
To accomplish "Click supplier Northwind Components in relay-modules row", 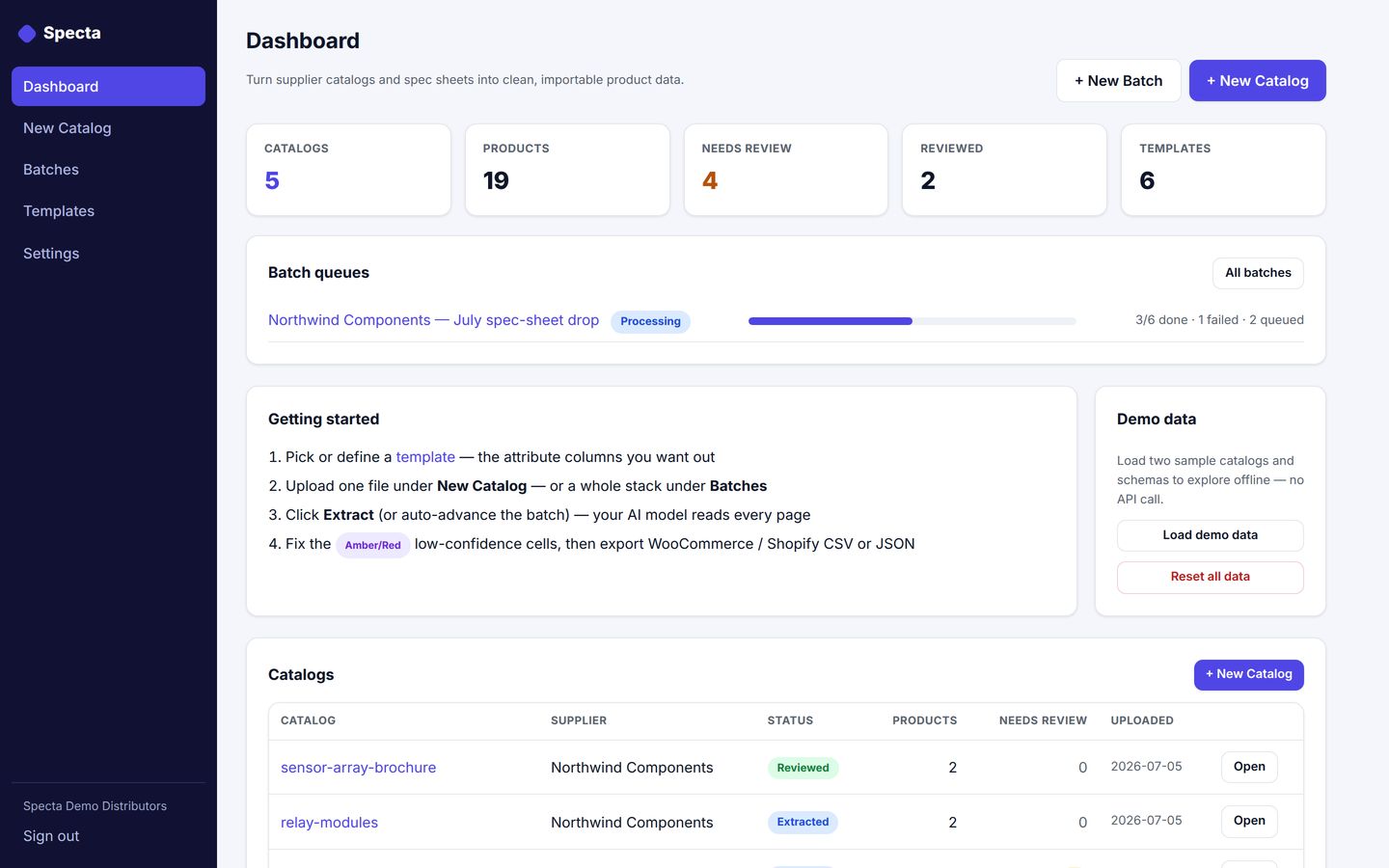I will click(632, 823).
